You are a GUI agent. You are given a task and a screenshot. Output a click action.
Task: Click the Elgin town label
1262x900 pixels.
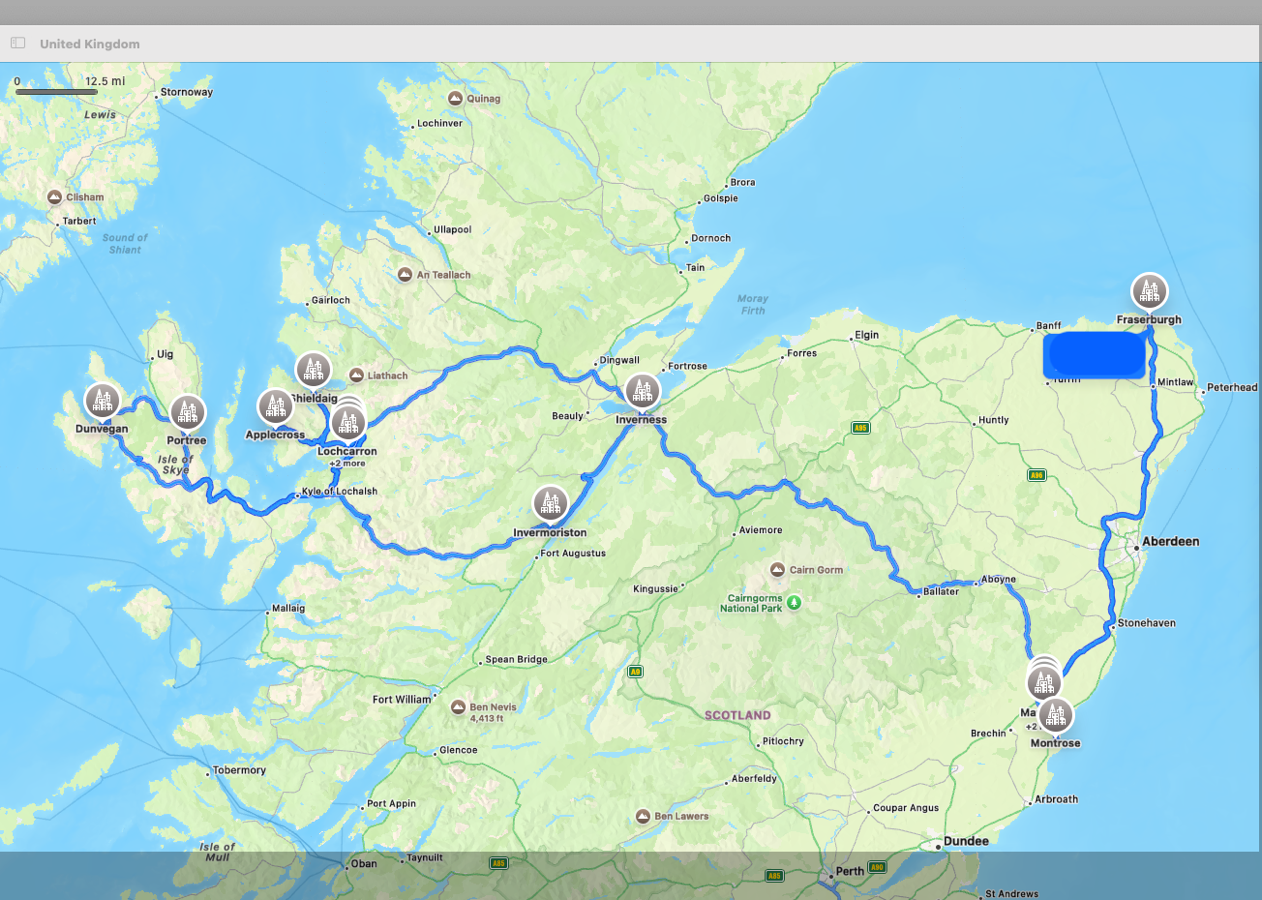pos(866,336)
